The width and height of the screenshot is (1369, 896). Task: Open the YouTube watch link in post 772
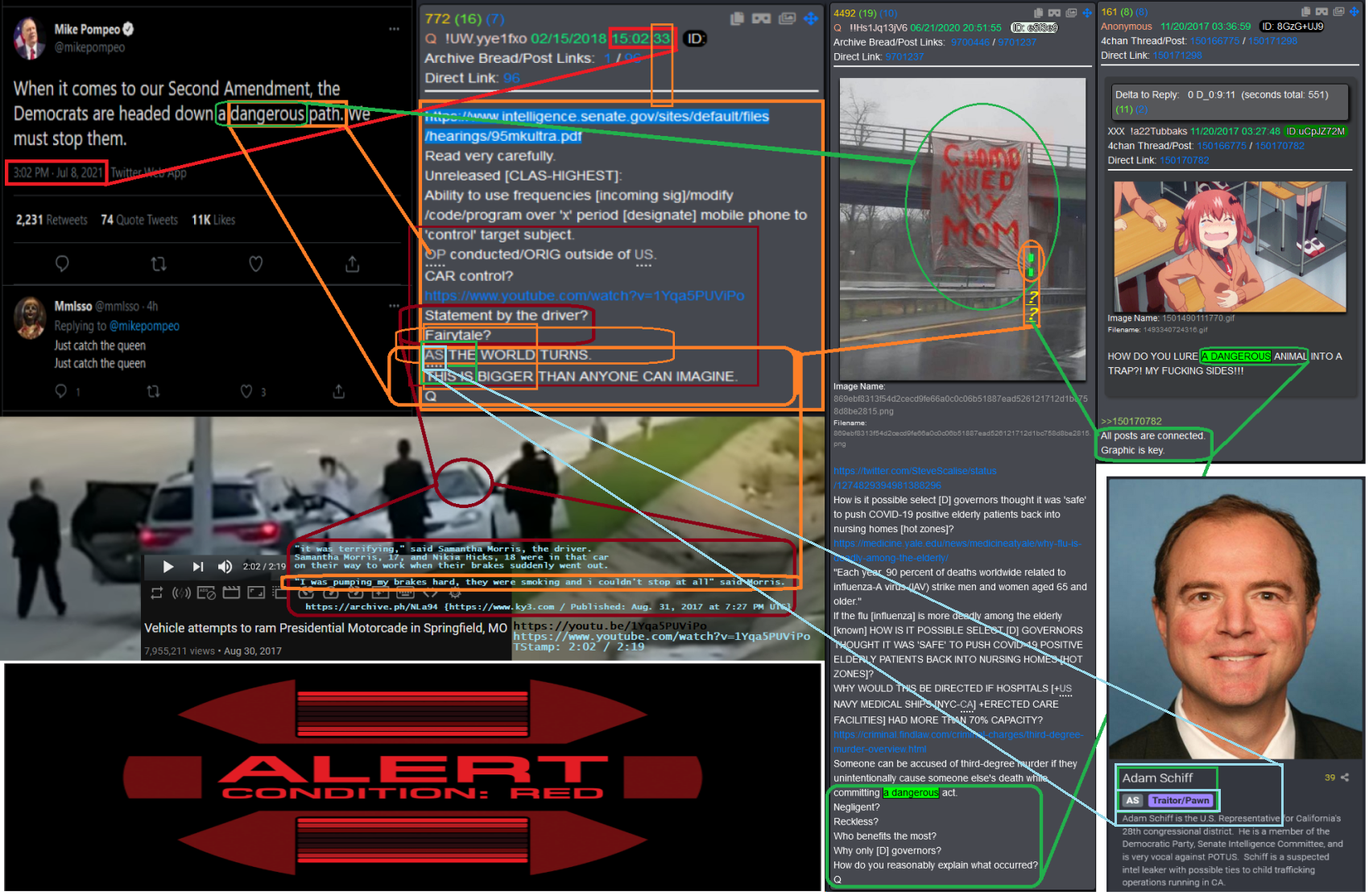[585, 296]
